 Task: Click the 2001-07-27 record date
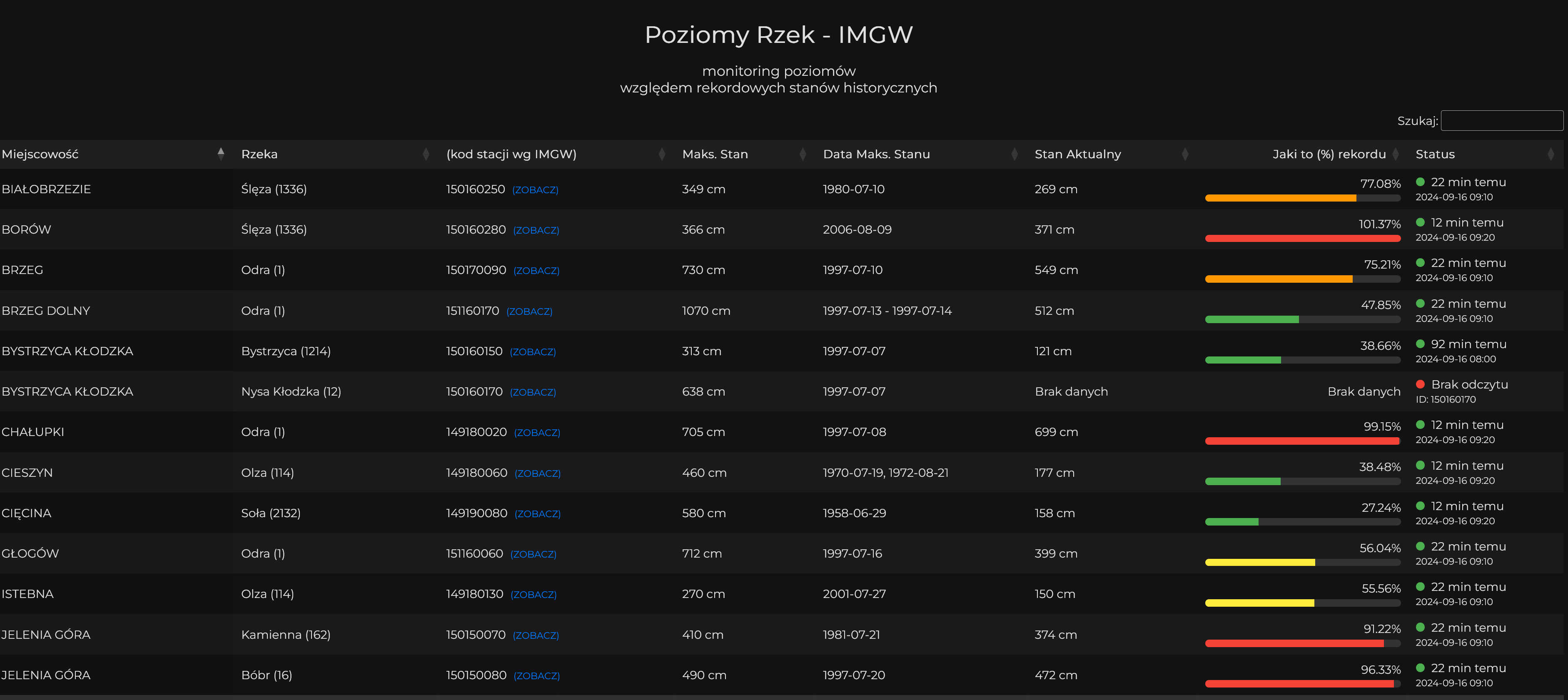(x=854, y=593)
